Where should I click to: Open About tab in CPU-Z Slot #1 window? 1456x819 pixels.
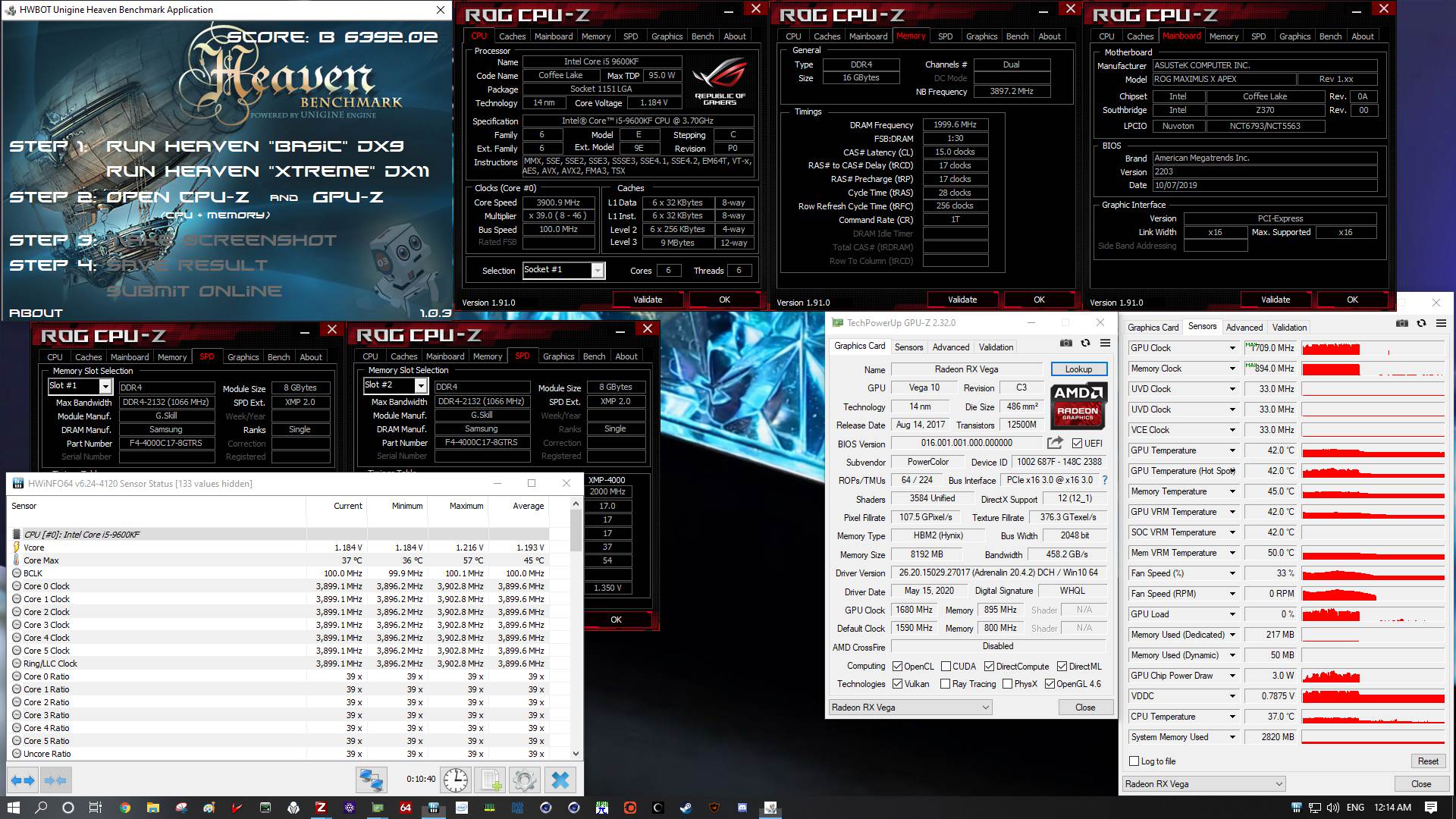point(310,357)
